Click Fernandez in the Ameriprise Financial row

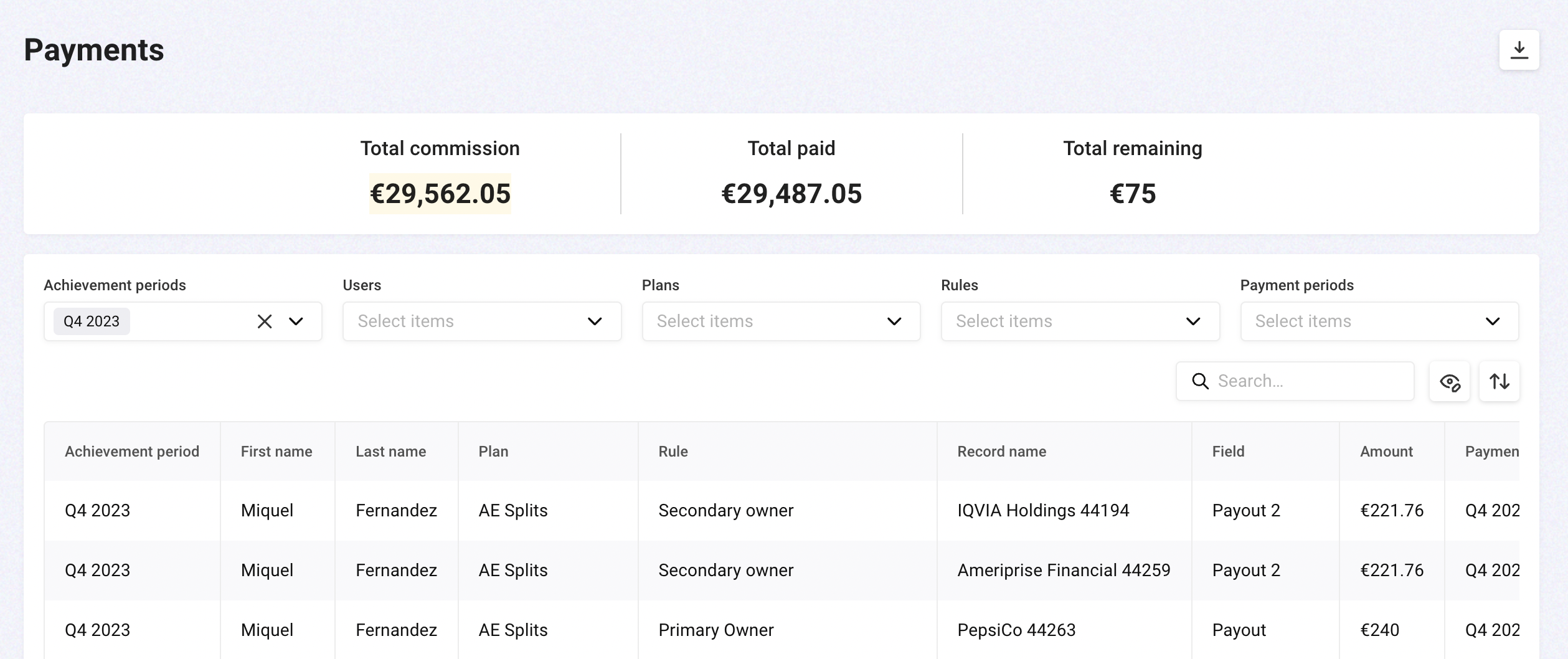click(396, 571)
